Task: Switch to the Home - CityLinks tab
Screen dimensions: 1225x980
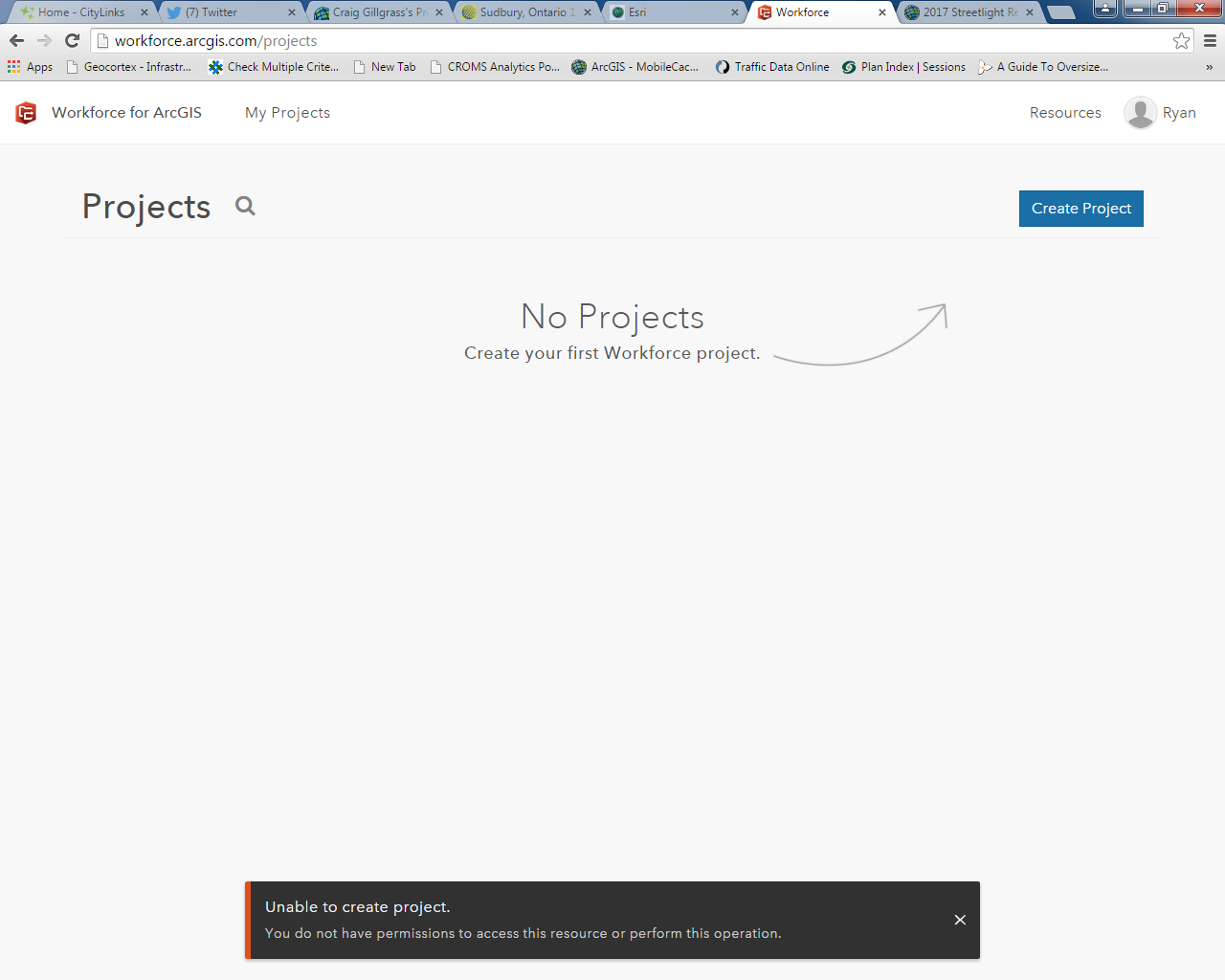Action: coord(81,12)
